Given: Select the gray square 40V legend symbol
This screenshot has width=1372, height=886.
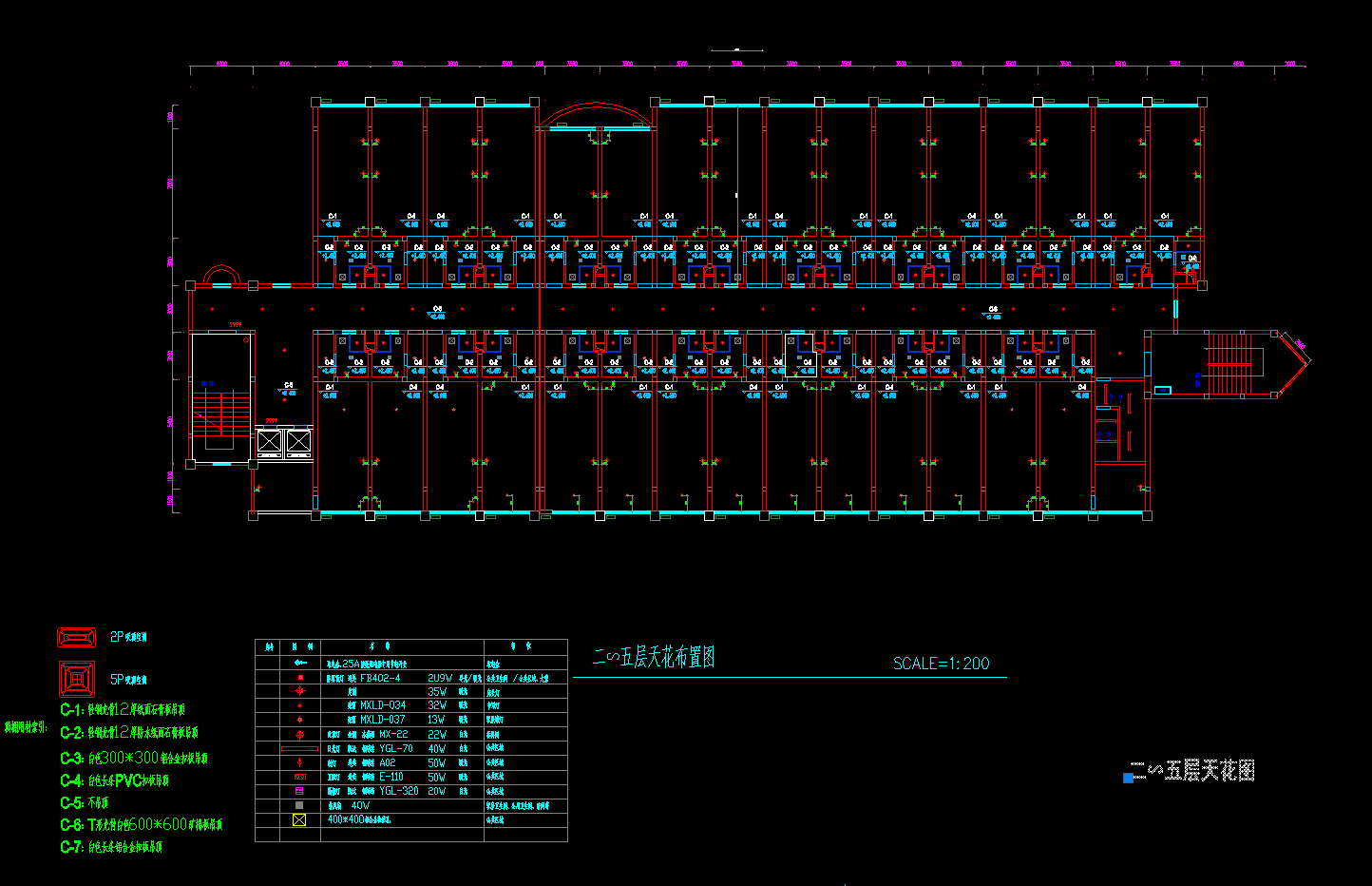Looking at the screenshot, I should click(x=299, y=805).
